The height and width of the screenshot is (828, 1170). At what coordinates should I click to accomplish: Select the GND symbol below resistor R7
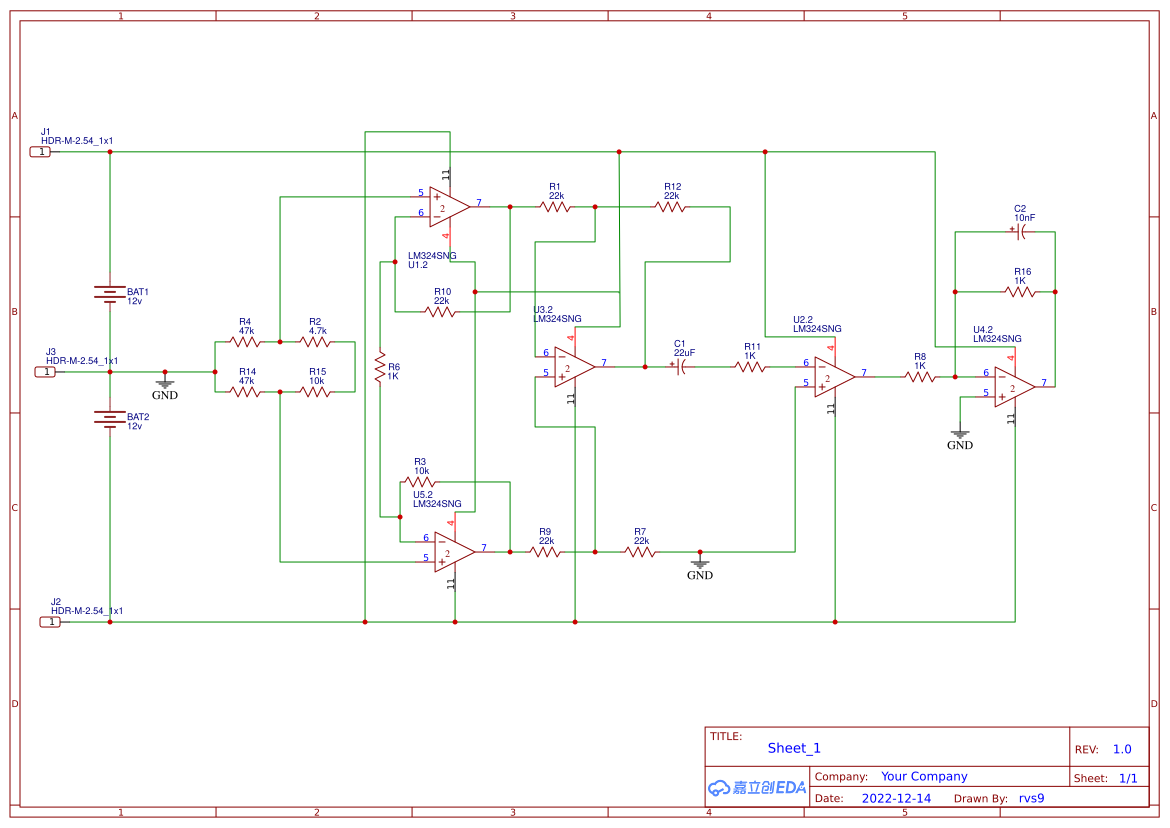tap(700, 566)
